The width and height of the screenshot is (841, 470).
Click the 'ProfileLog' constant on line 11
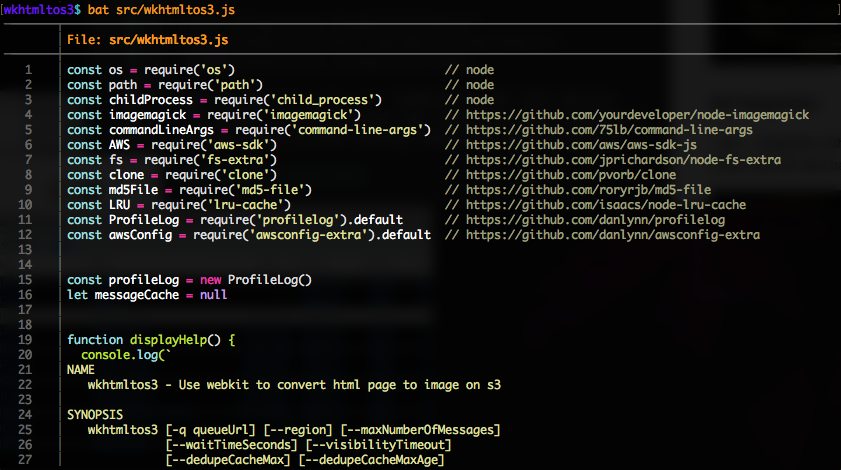[144, 220]
